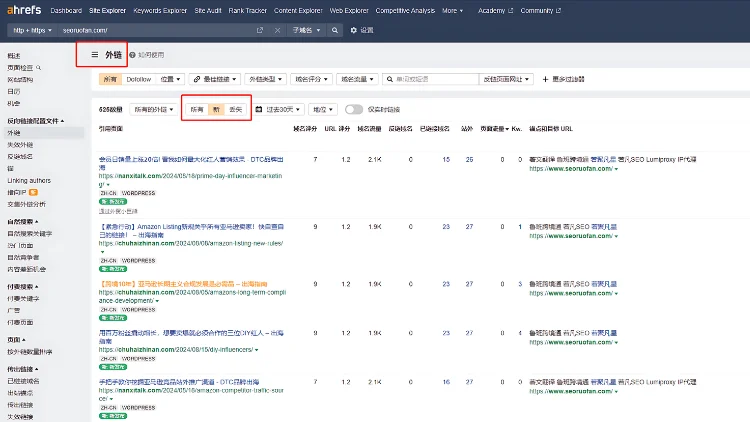Click the calendar icon on date filter

point(259,110)
